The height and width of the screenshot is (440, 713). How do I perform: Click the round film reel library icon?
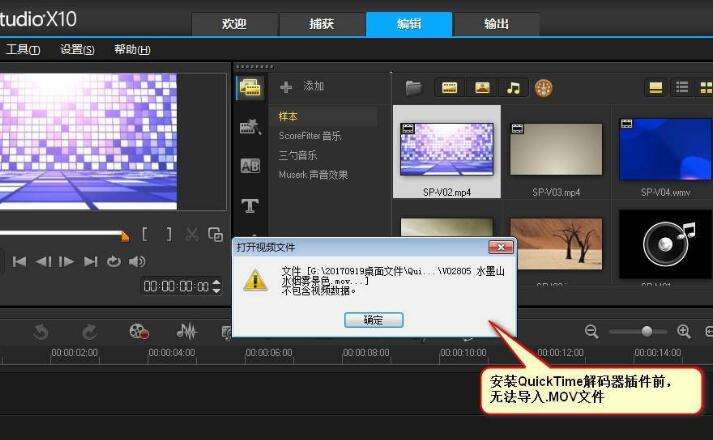point(543,88)
